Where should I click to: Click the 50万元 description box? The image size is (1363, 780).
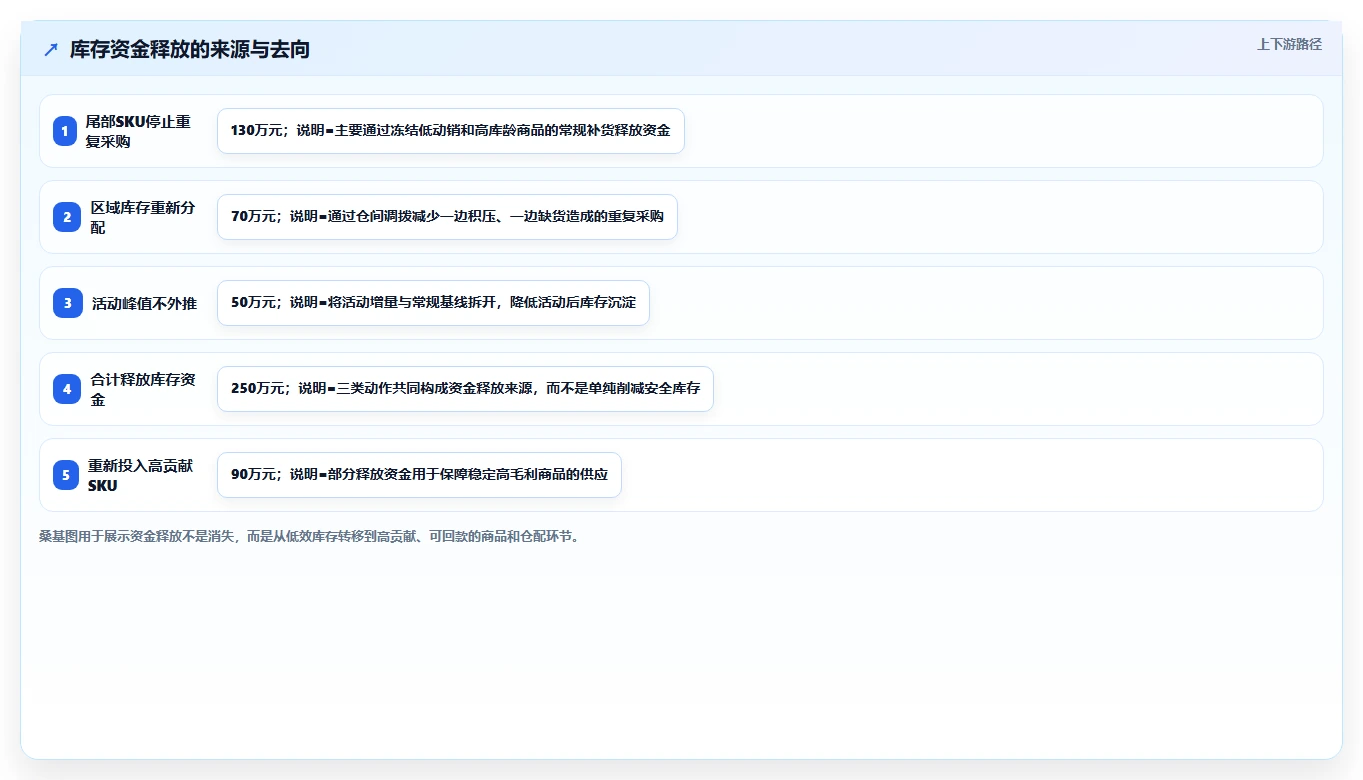click(433, 303)
